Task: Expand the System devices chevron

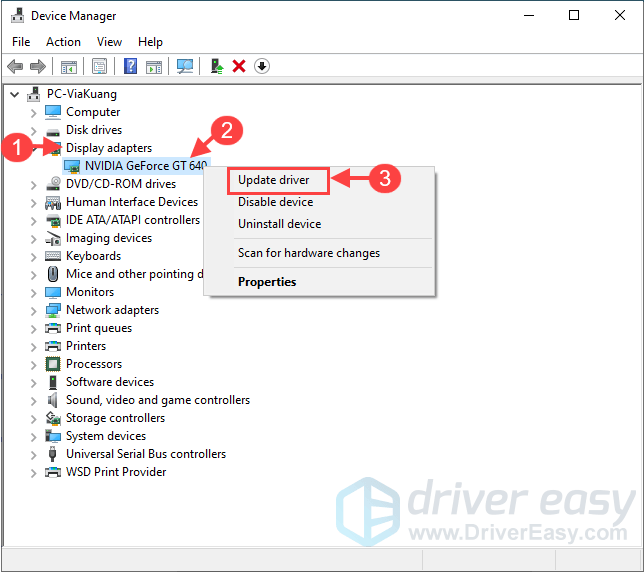Action: (34, 437)
